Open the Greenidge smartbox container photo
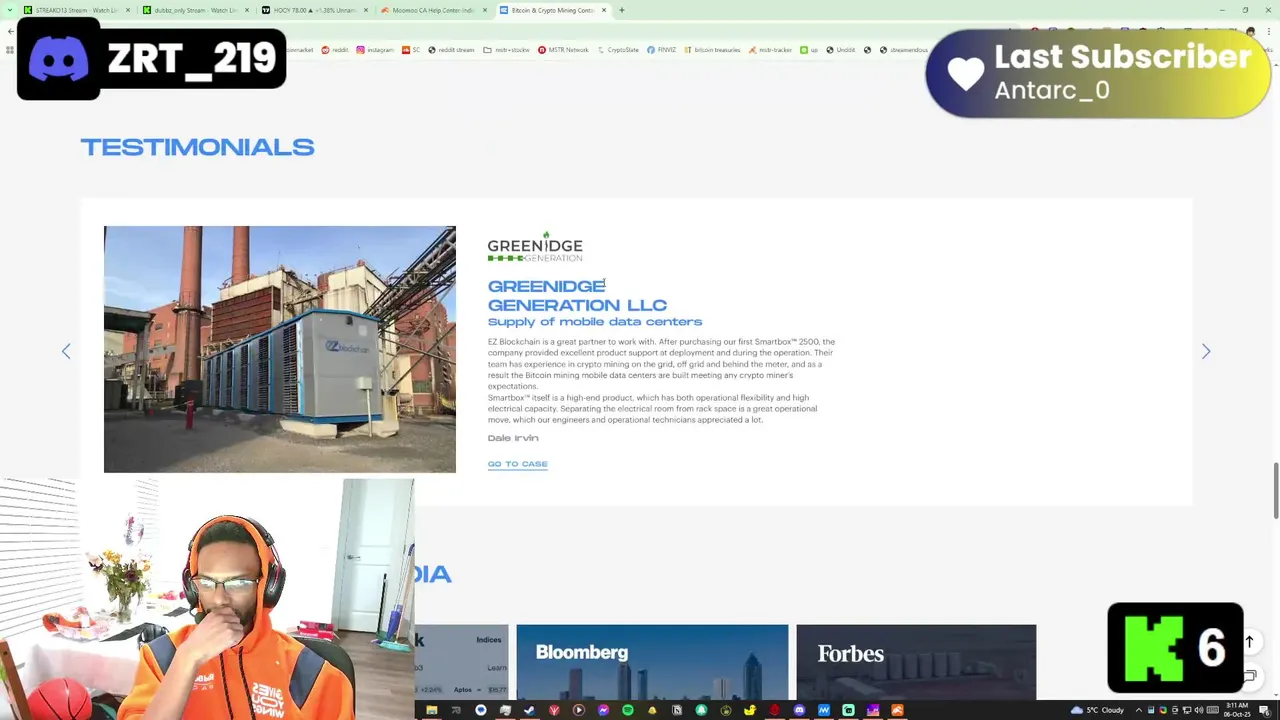The image size is (1280, 720). tap(280, 349)
